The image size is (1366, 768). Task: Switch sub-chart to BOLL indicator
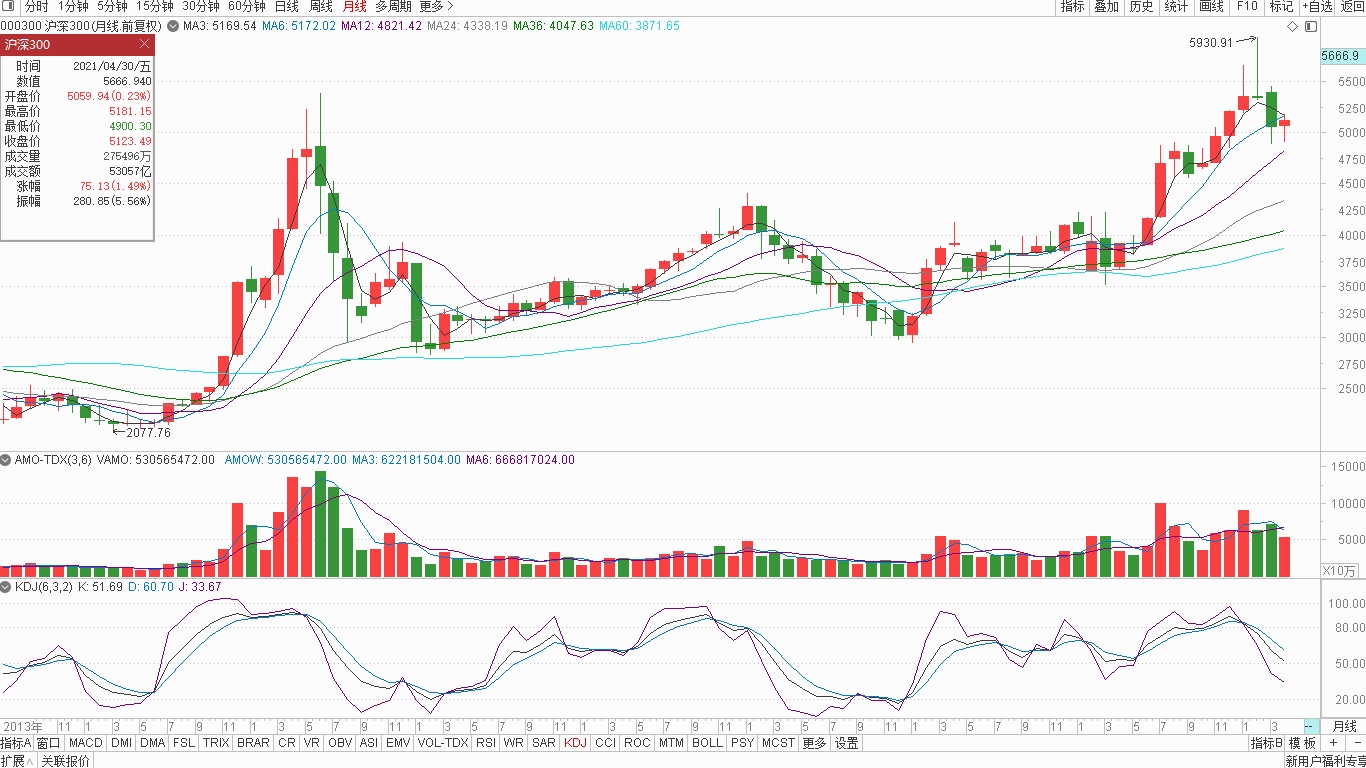707,743
